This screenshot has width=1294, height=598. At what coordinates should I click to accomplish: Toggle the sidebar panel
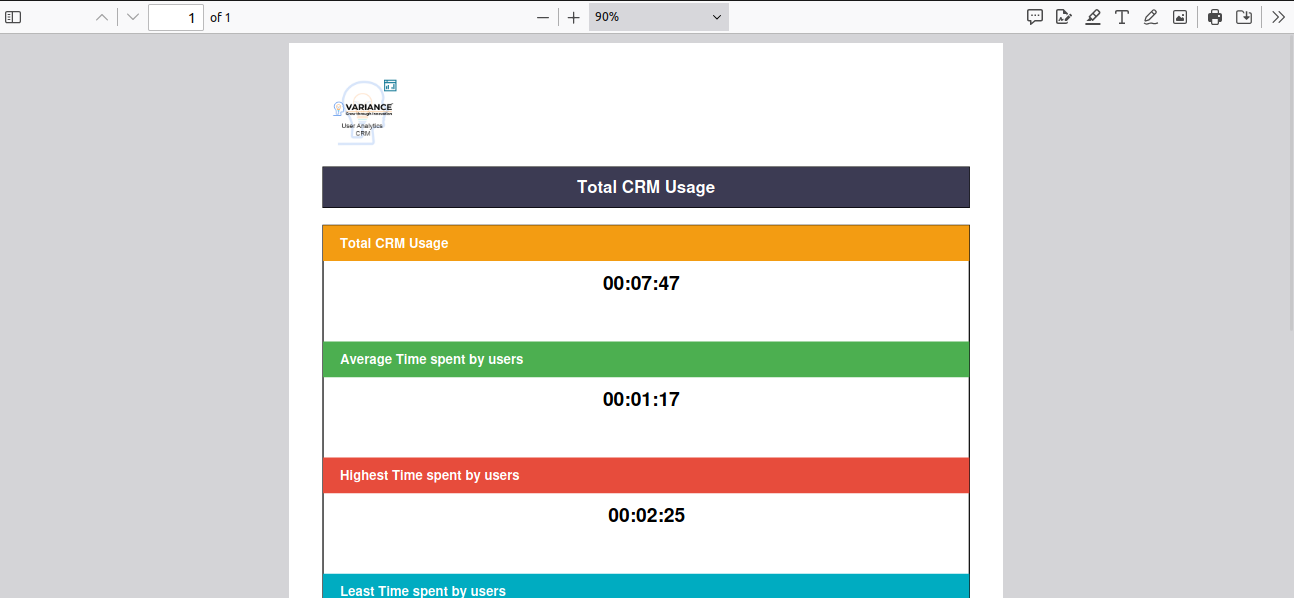click(13, 17)
